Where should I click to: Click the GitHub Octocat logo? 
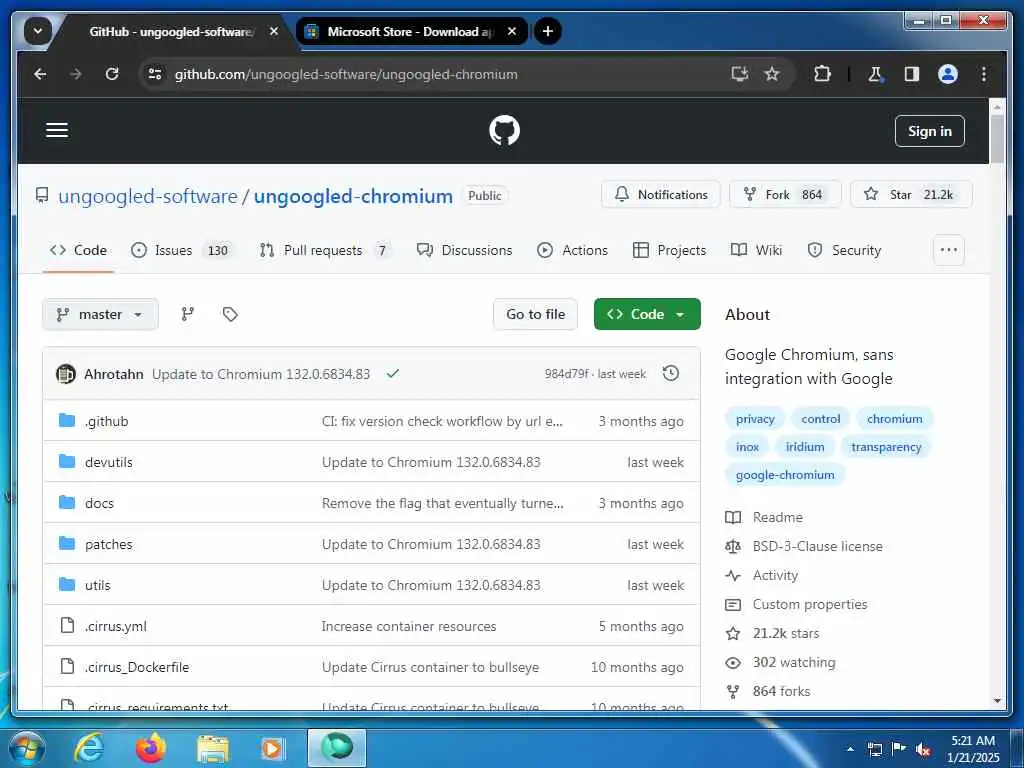click(504, 131)
